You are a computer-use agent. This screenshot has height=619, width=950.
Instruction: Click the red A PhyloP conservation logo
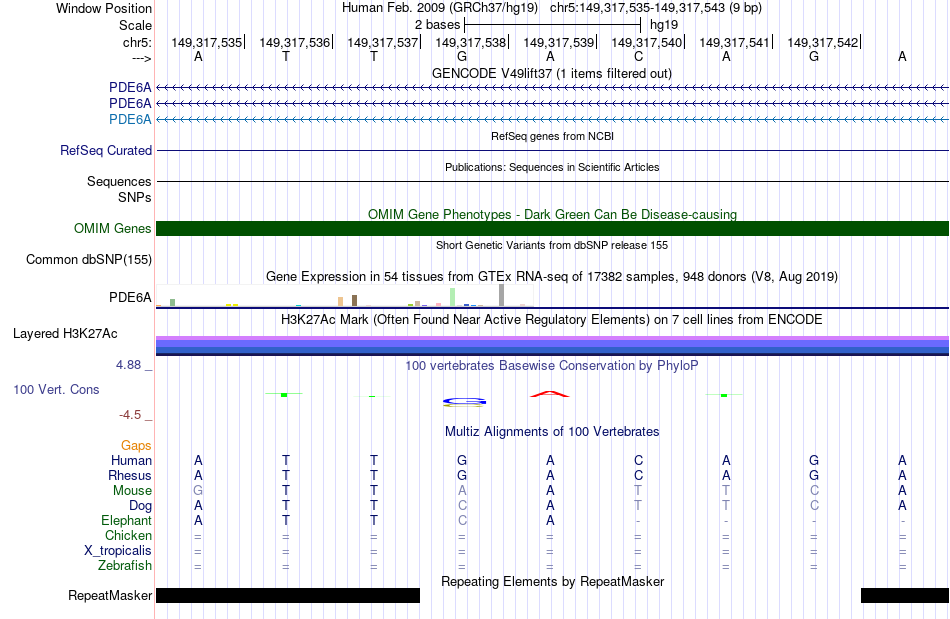point(550,394)
